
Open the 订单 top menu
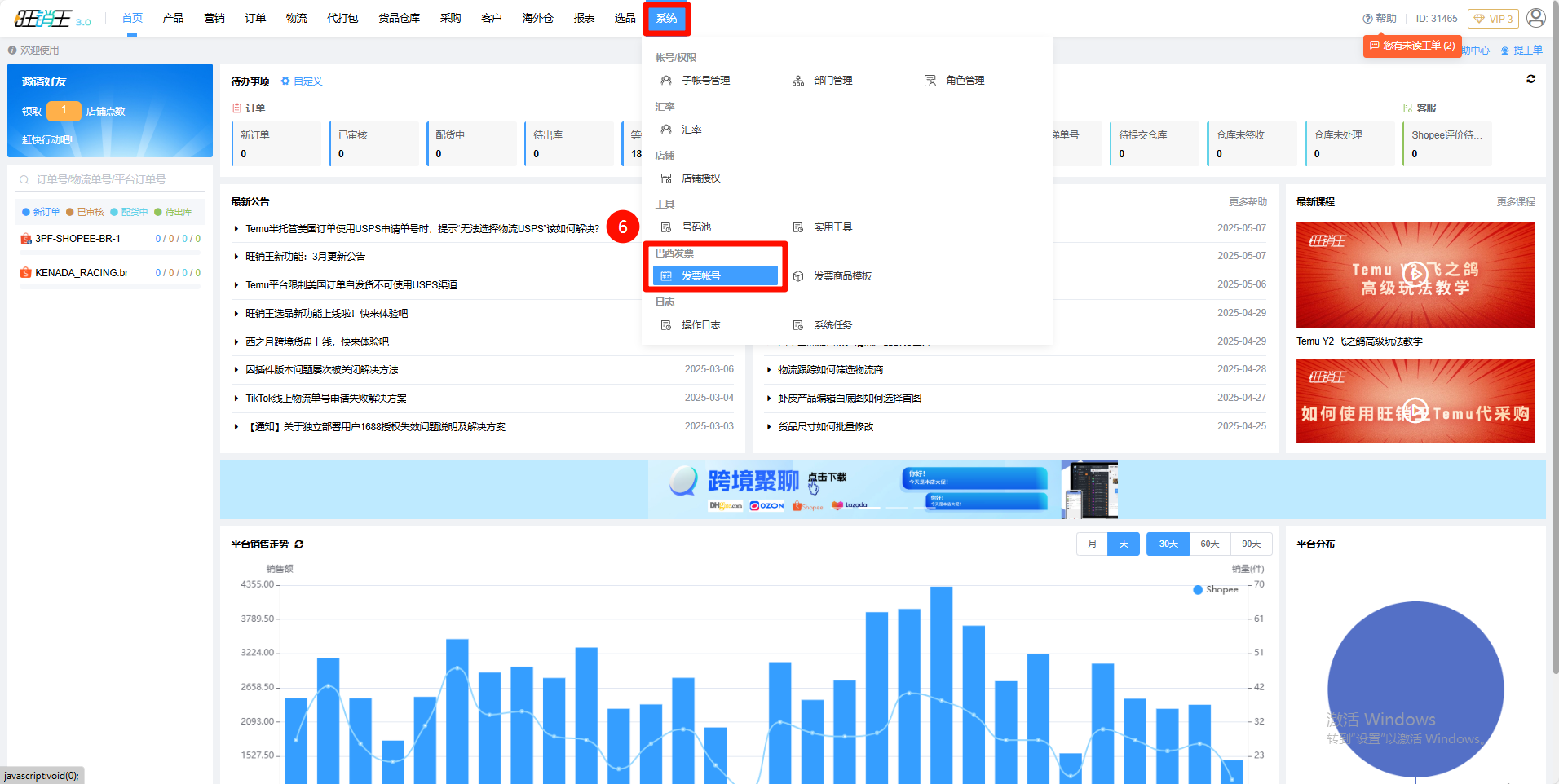(255, 18)
